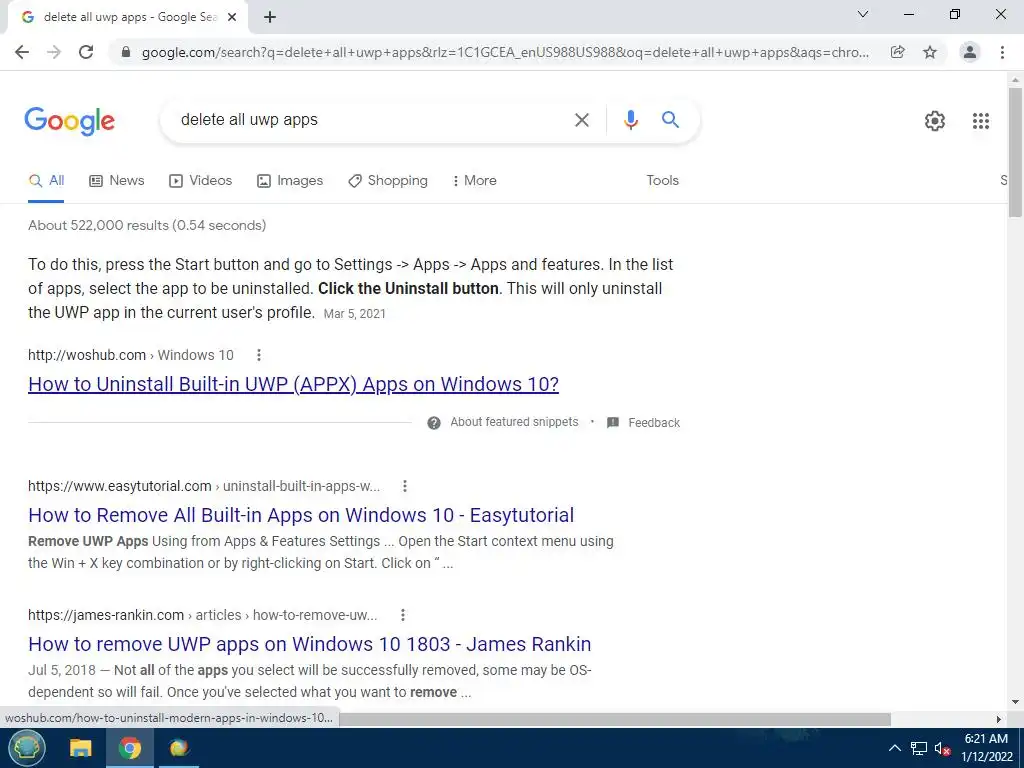Open the app next to Chrome on the taskbar
The image size is (1024, 768).
(178, 748)
